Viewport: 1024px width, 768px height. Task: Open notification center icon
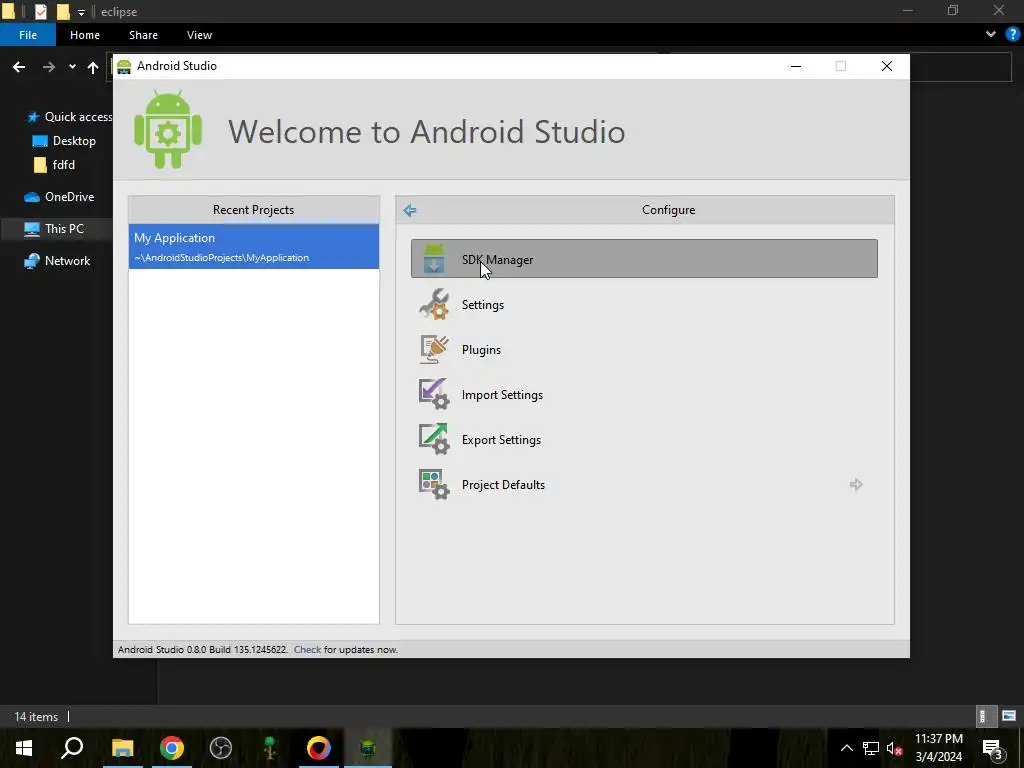[993, 748]
